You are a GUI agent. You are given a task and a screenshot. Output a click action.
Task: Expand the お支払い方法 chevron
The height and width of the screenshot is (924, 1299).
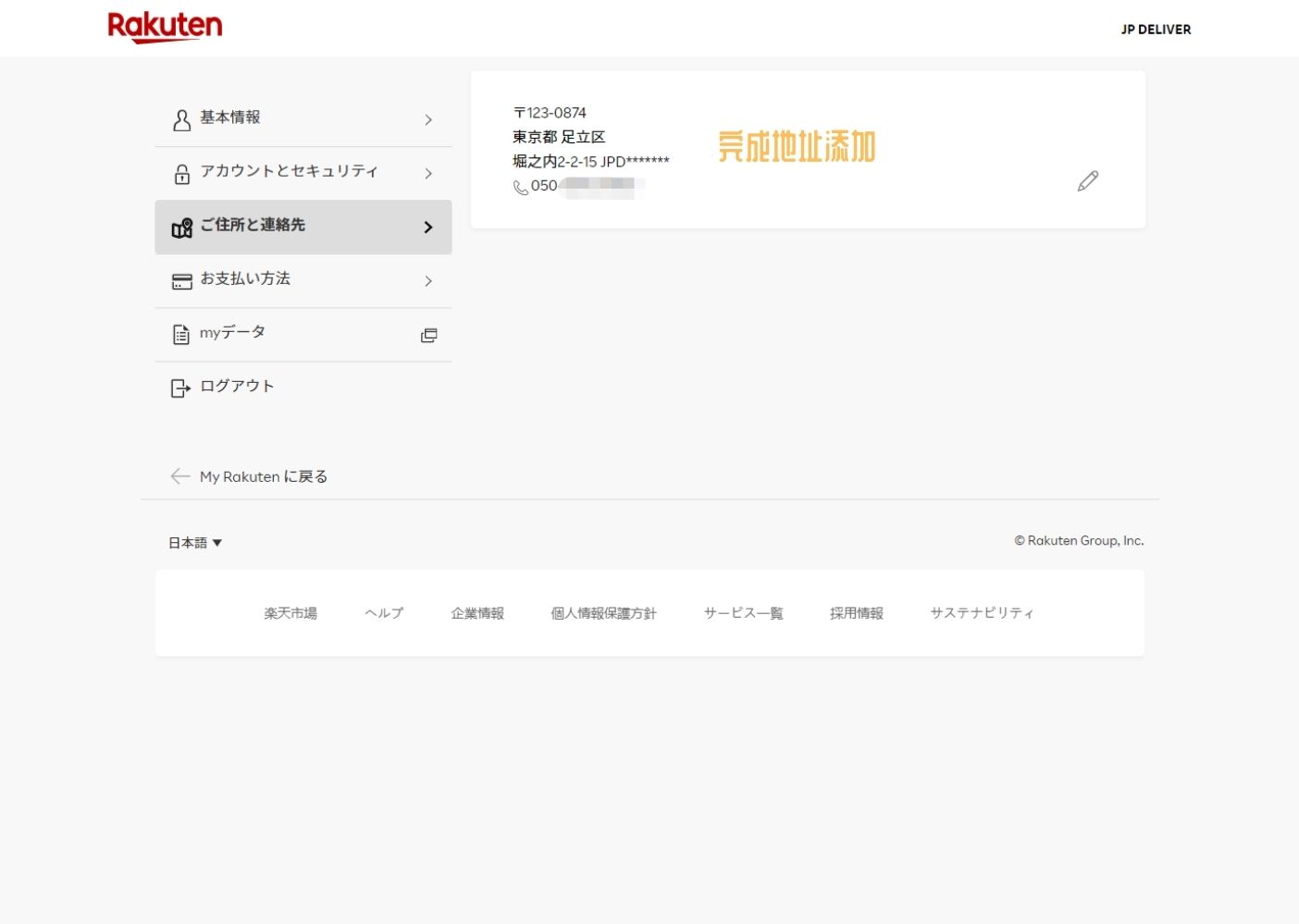[x=427, y=281]
